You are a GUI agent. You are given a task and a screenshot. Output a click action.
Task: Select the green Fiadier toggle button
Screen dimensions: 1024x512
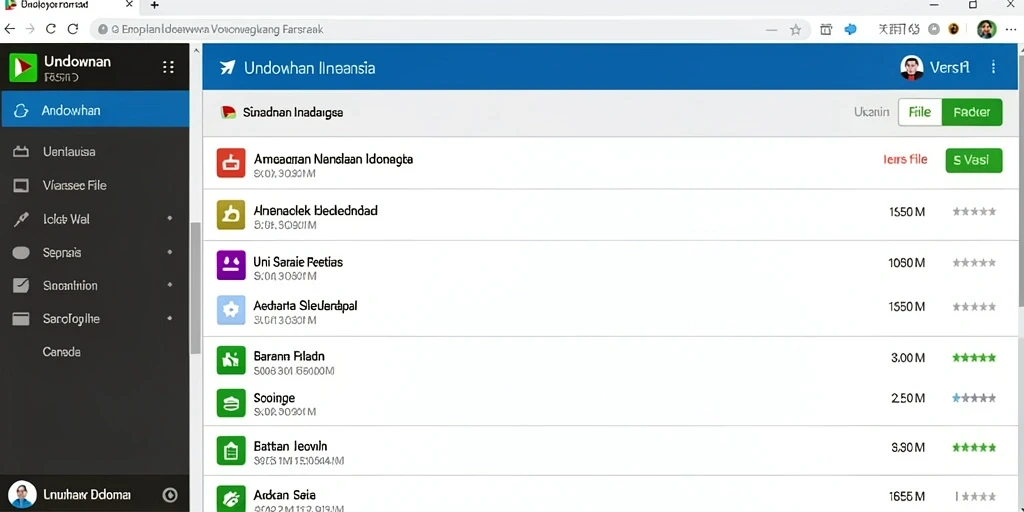point(972,112)
